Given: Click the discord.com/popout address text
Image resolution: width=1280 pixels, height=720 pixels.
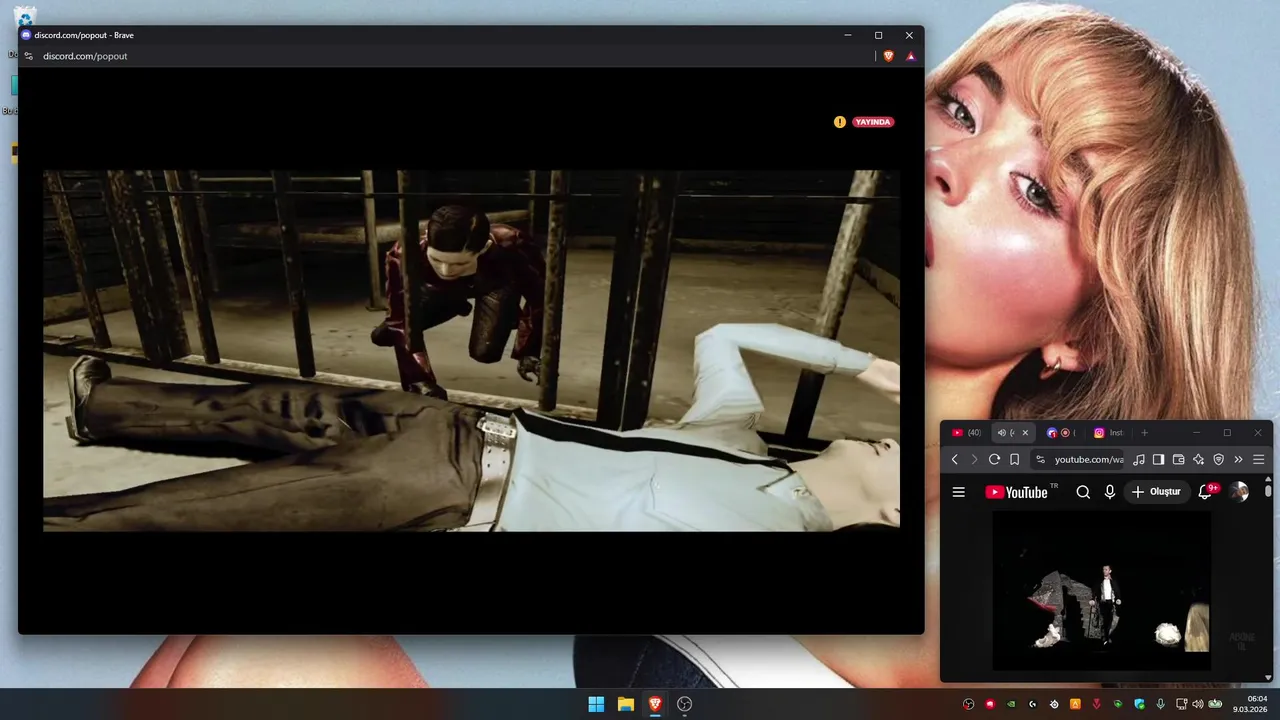Looking at the screenshot, I should point(85,56).
